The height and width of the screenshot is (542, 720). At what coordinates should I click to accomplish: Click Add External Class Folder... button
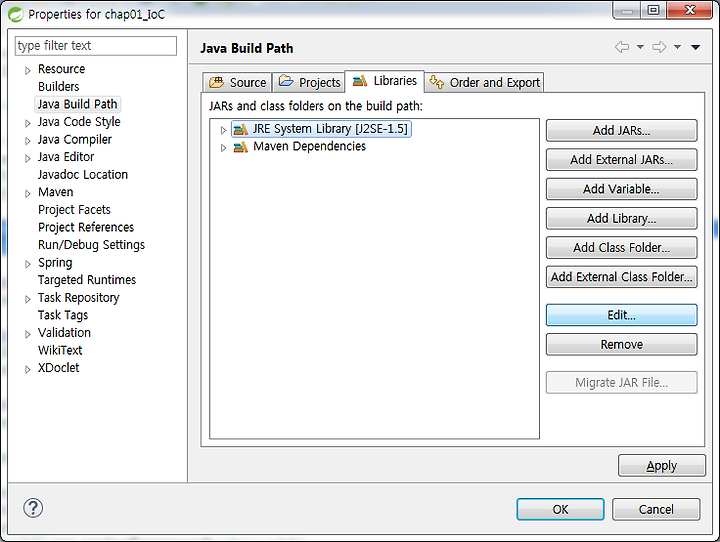tap(621, 277)
